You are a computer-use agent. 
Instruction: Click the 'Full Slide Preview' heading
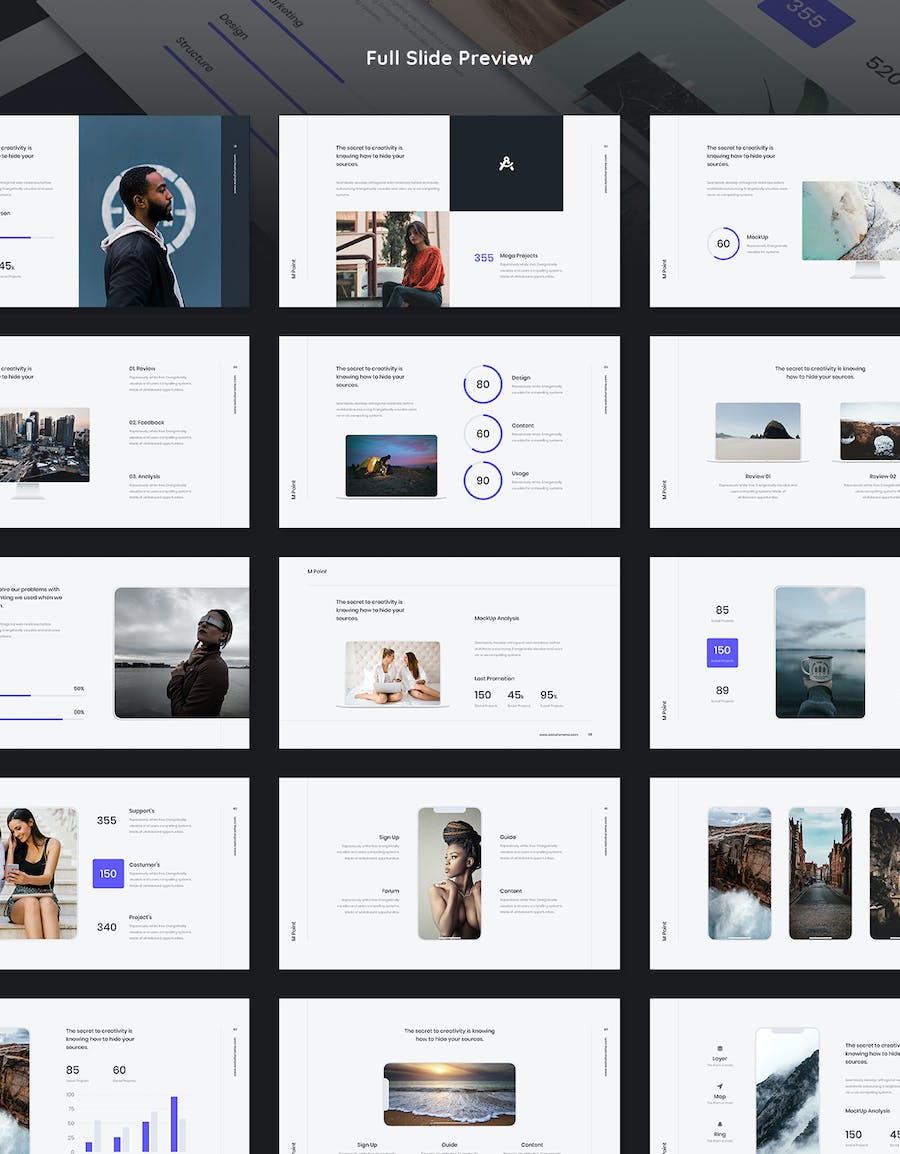point(449,58)
